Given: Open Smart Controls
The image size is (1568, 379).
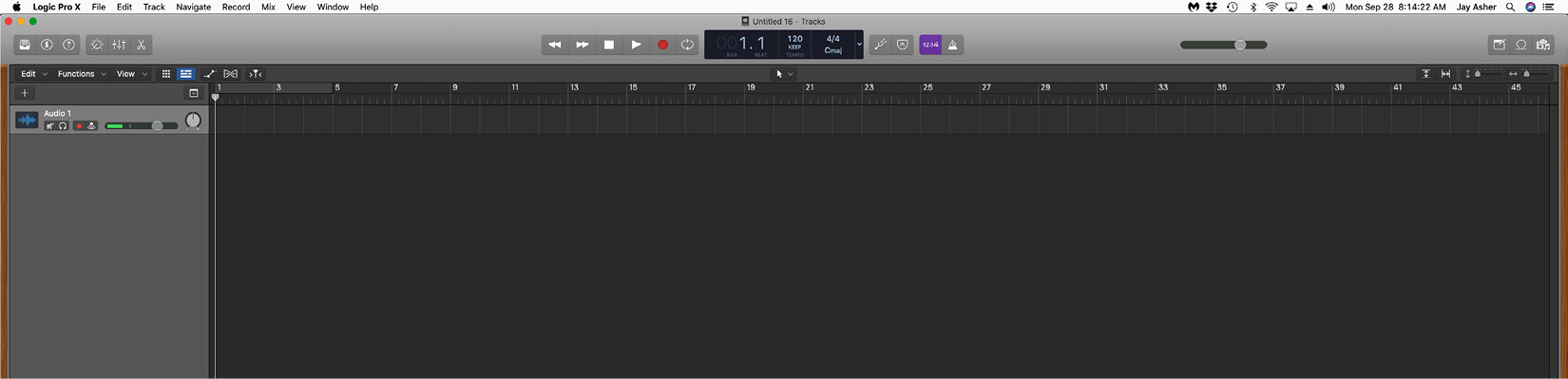Looking at the screenshot, I should (97, 45).
